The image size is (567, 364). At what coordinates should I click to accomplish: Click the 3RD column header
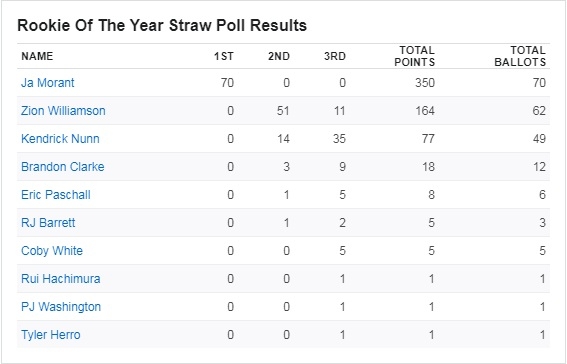[x=335, y=56]
